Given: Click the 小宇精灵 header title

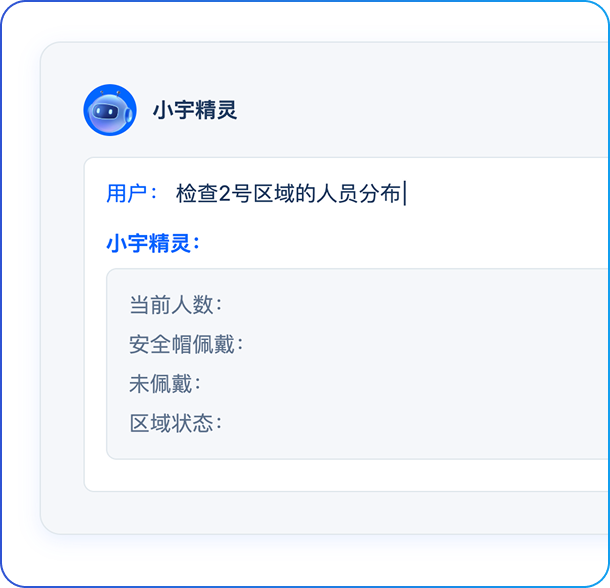Looking at the screenshot, I should tap(195, 110).
